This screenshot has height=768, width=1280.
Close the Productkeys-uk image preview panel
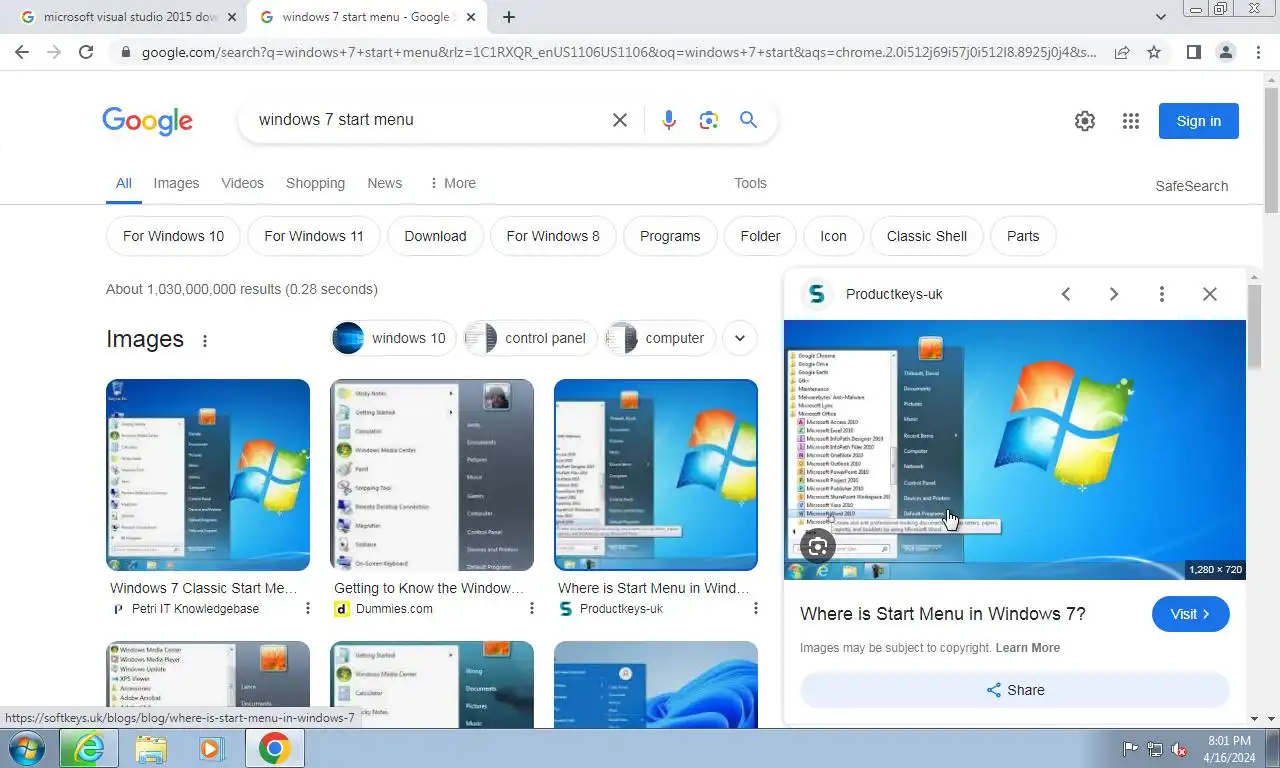click(x=1210, y=294)
